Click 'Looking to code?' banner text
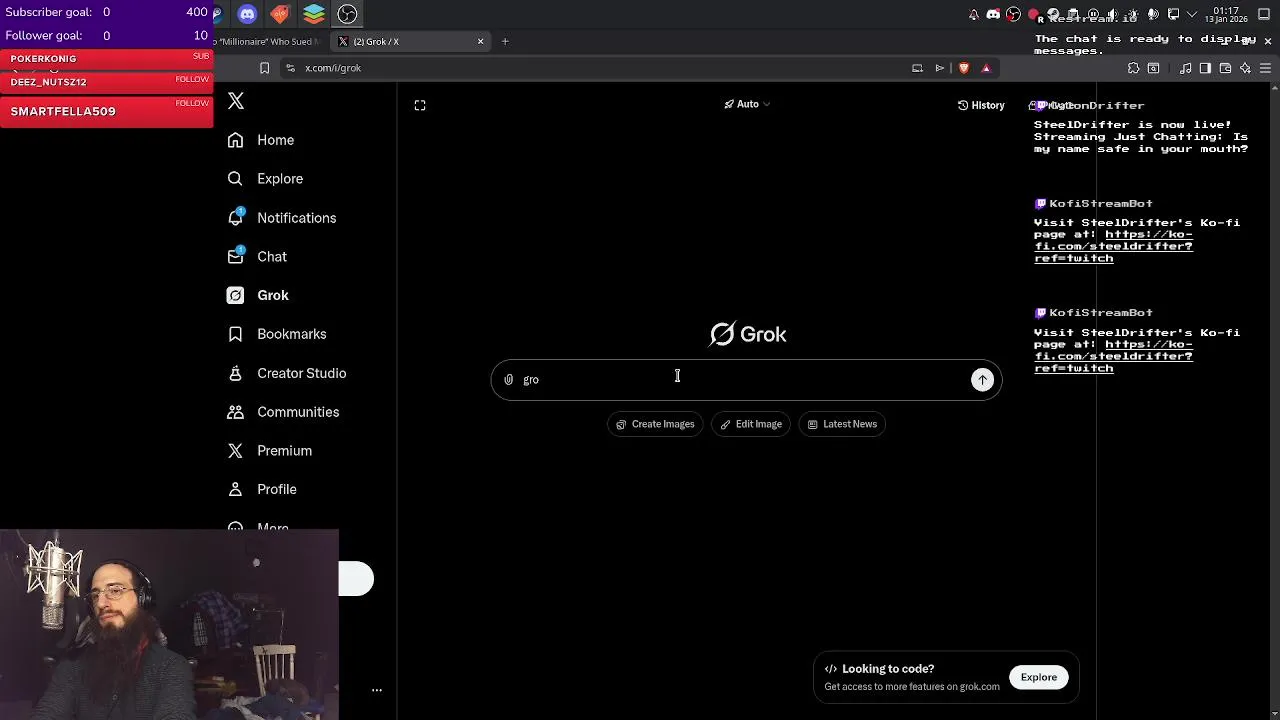Viewport: 1280px width, 720px height. (888, 669)
